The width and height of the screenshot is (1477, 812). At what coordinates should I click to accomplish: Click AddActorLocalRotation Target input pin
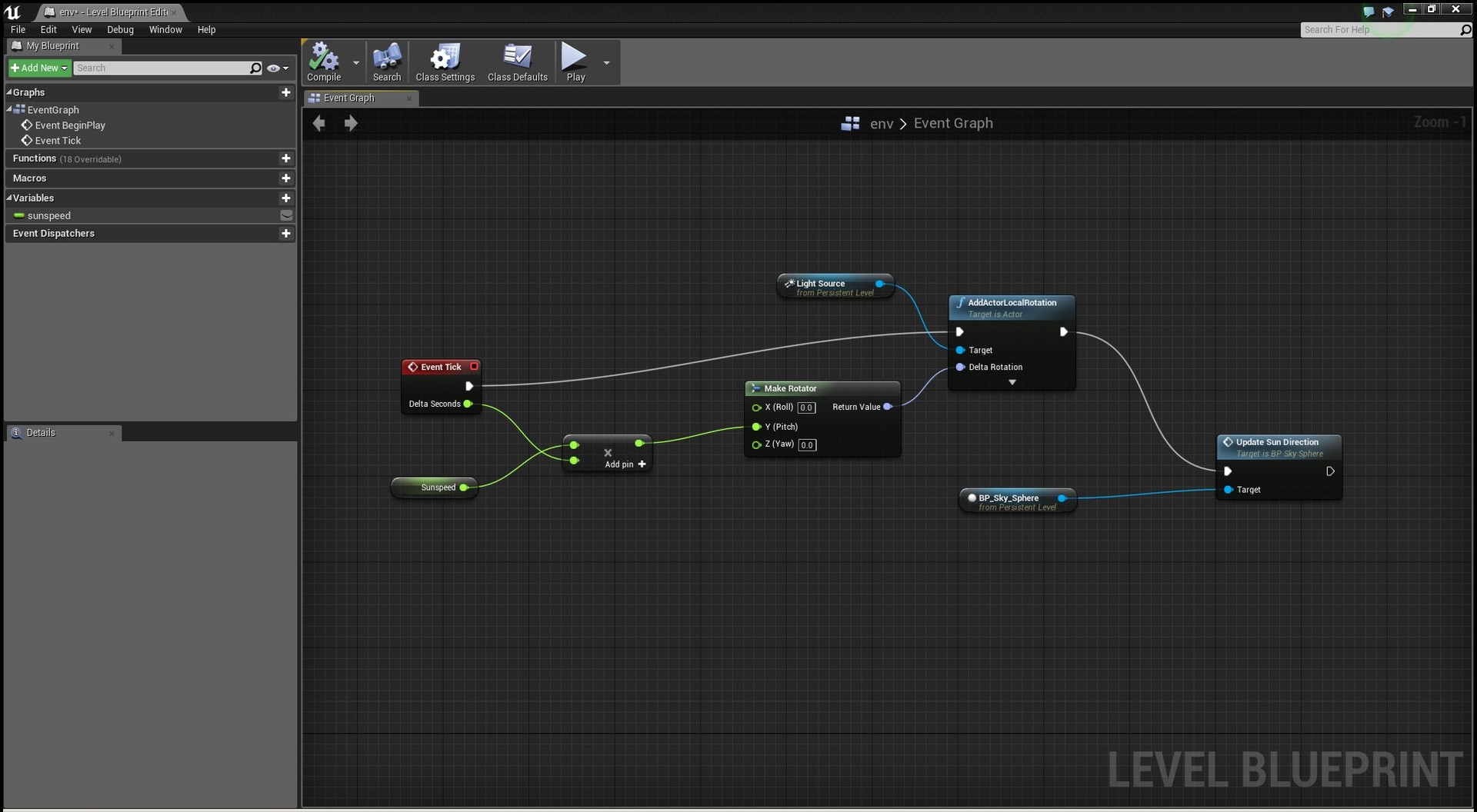960,350
